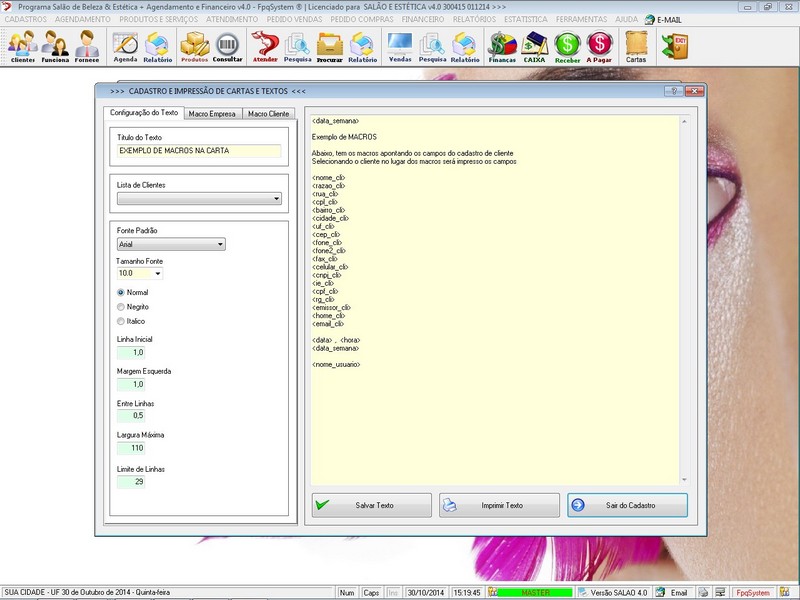
Task: Select the Normal font style radio
Action: tap(121, 292)
